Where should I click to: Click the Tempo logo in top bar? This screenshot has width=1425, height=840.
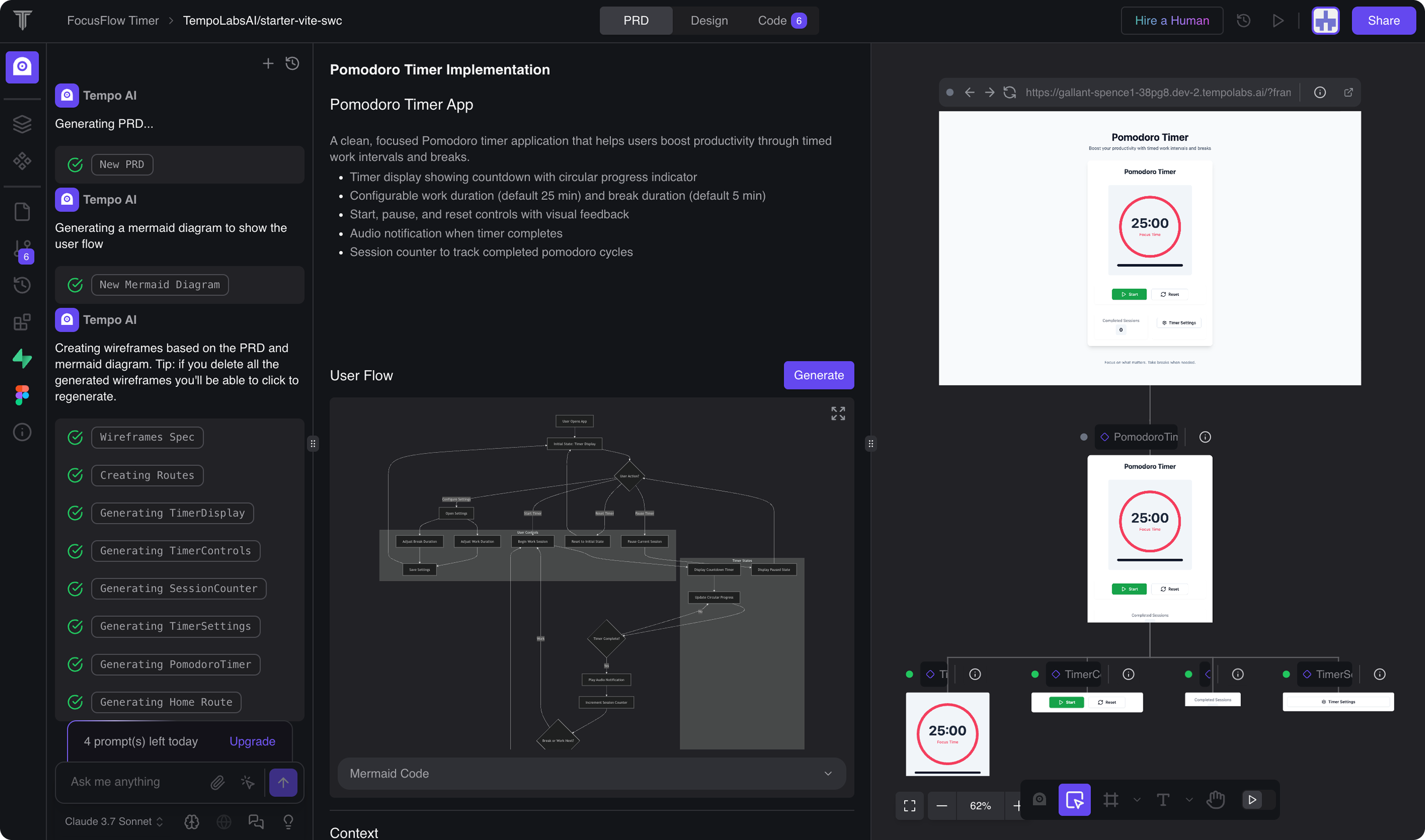click(23, 20)
